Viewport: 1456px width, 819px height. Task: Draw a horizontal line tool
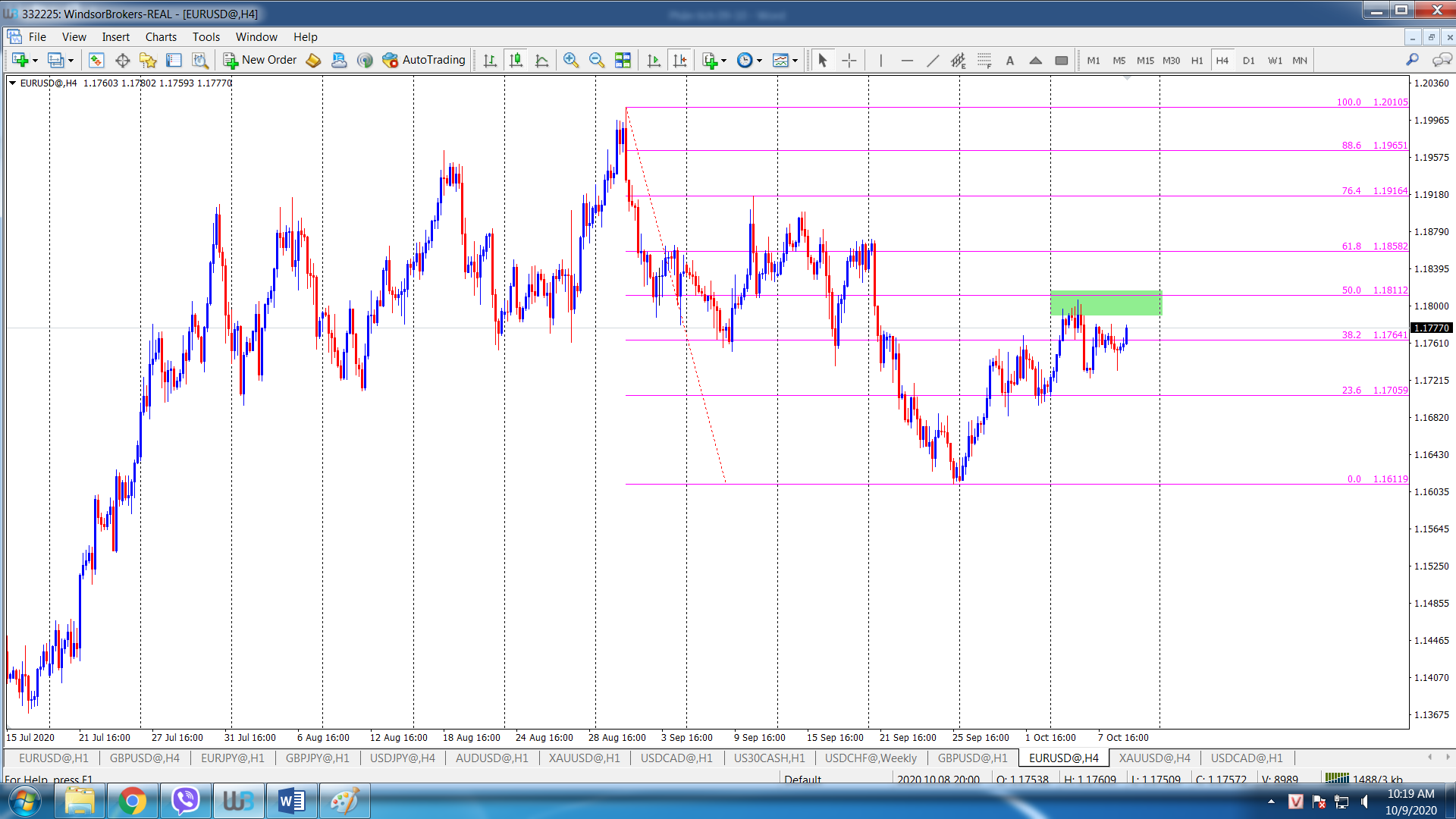tap(907, 60)
